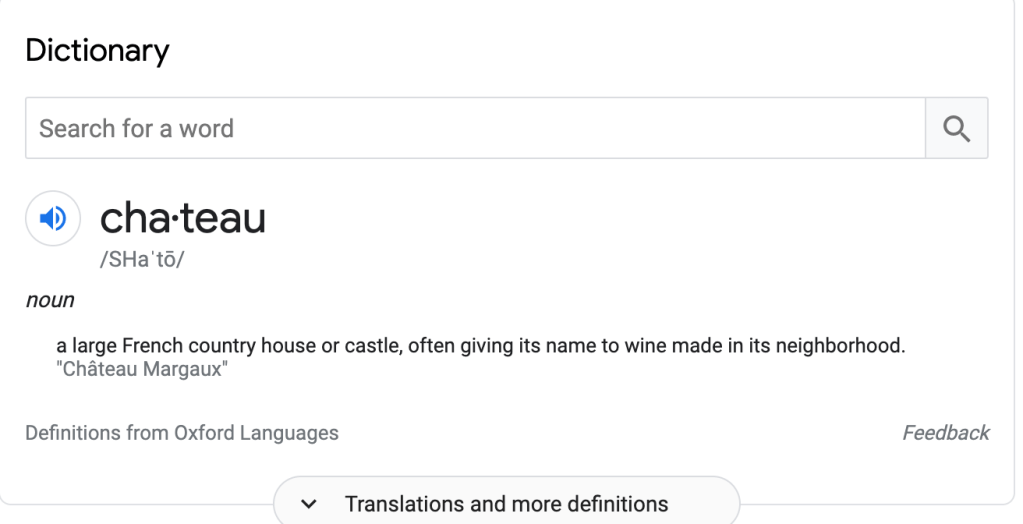Click the headword cha·teau
The height and width of the screenshot is (524, 1023).
click(183, 217)
